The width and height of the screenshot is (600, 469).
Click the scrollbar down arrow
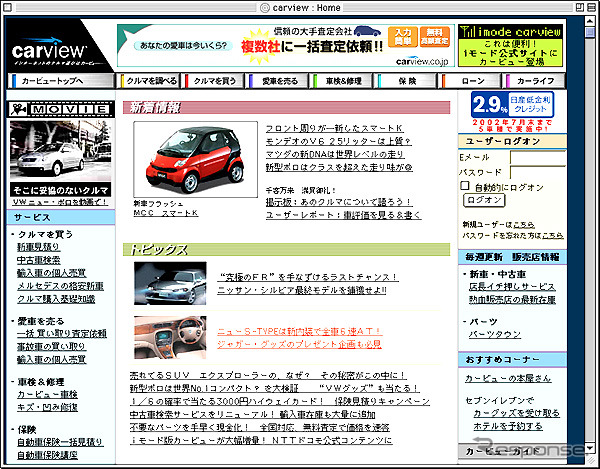[590, 448]
